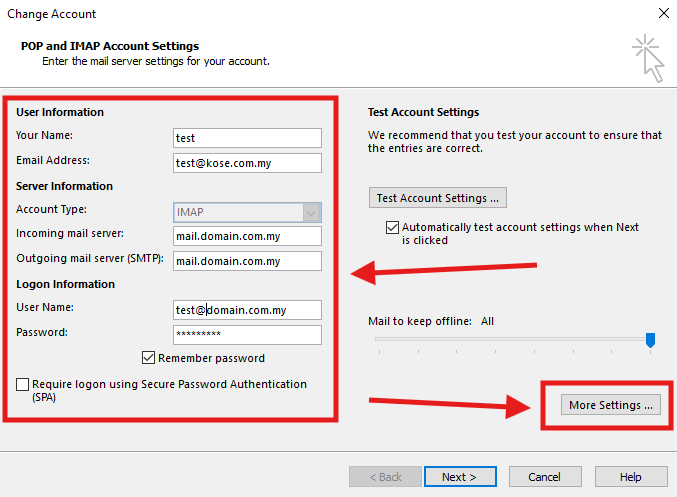Viewport: 677px width, 497px height.
Task: Click the Email Address input field
Action: pos(247,163)
